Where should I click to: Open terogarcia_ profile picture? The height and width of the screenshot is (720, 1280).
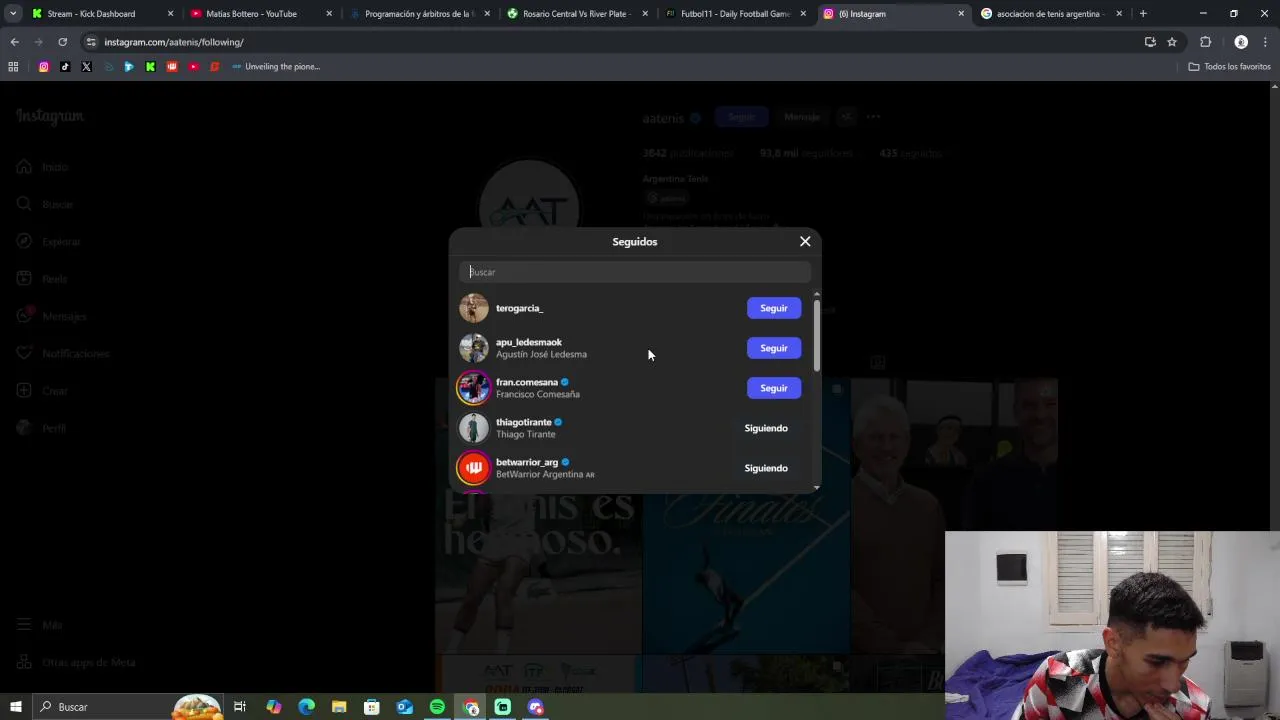(474, 308)
